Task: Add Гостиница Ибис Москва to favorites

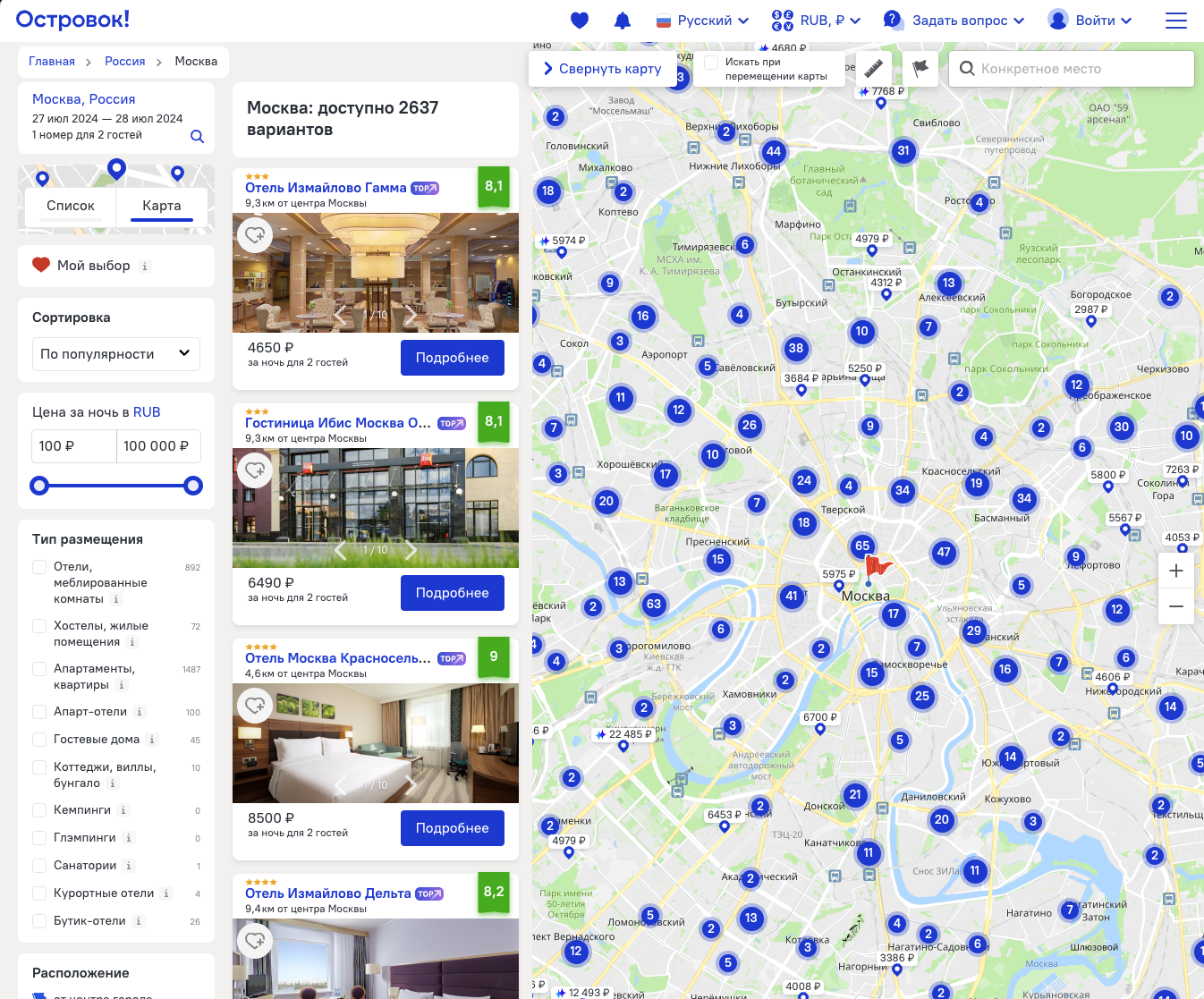Action: 255,470
